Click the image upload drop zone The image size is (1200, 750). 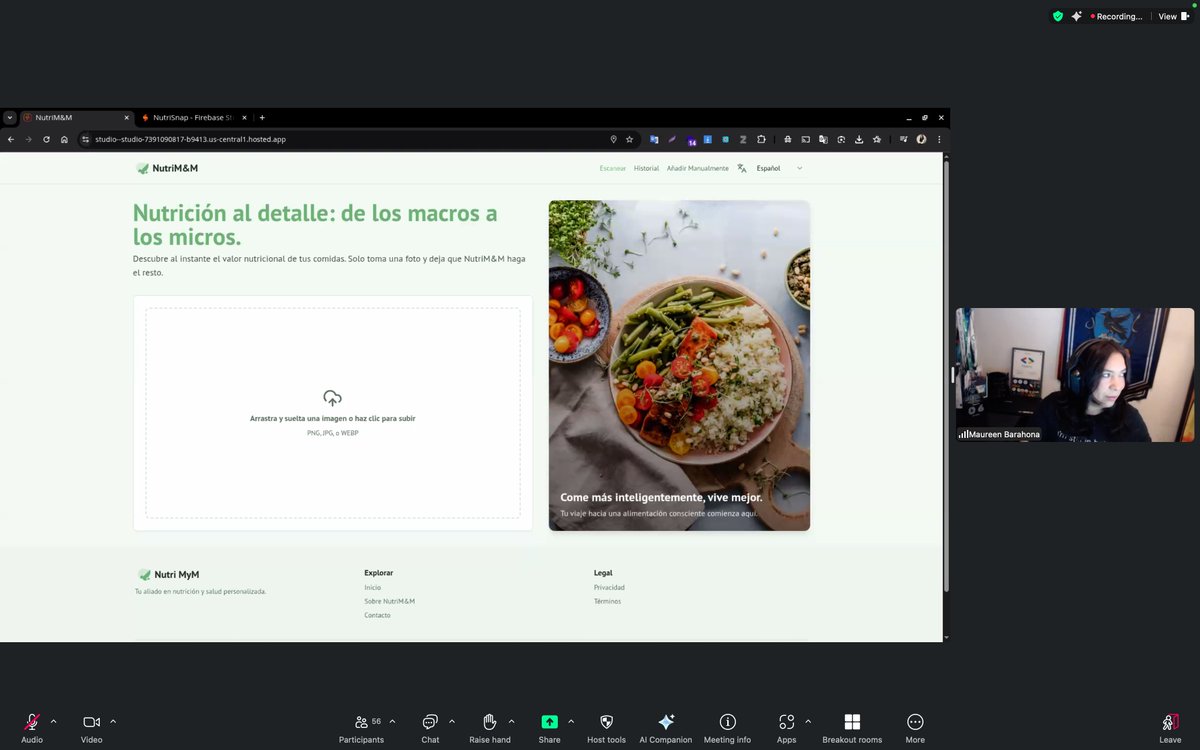pyautogui.click(x=333, y=413)
